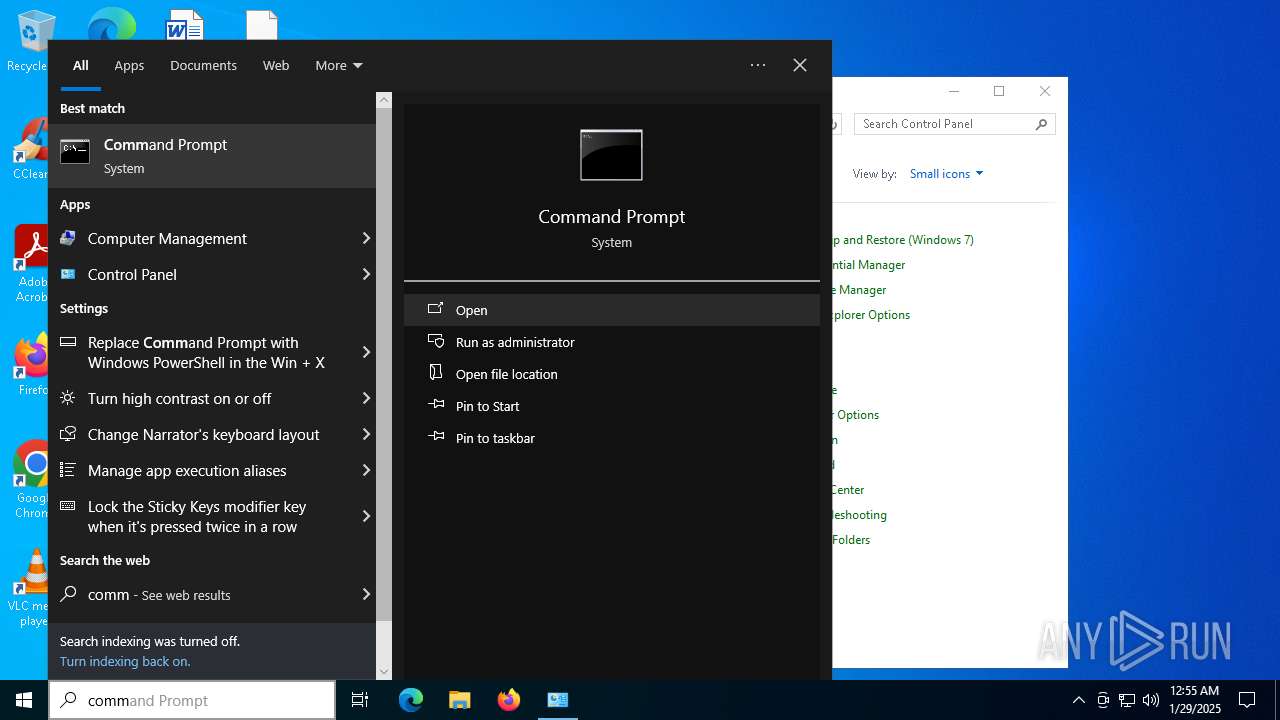Screen dimensions: 1280x720
Task: Expand Sticky Keys setting arrow
Action: click(x=366, y=516)
